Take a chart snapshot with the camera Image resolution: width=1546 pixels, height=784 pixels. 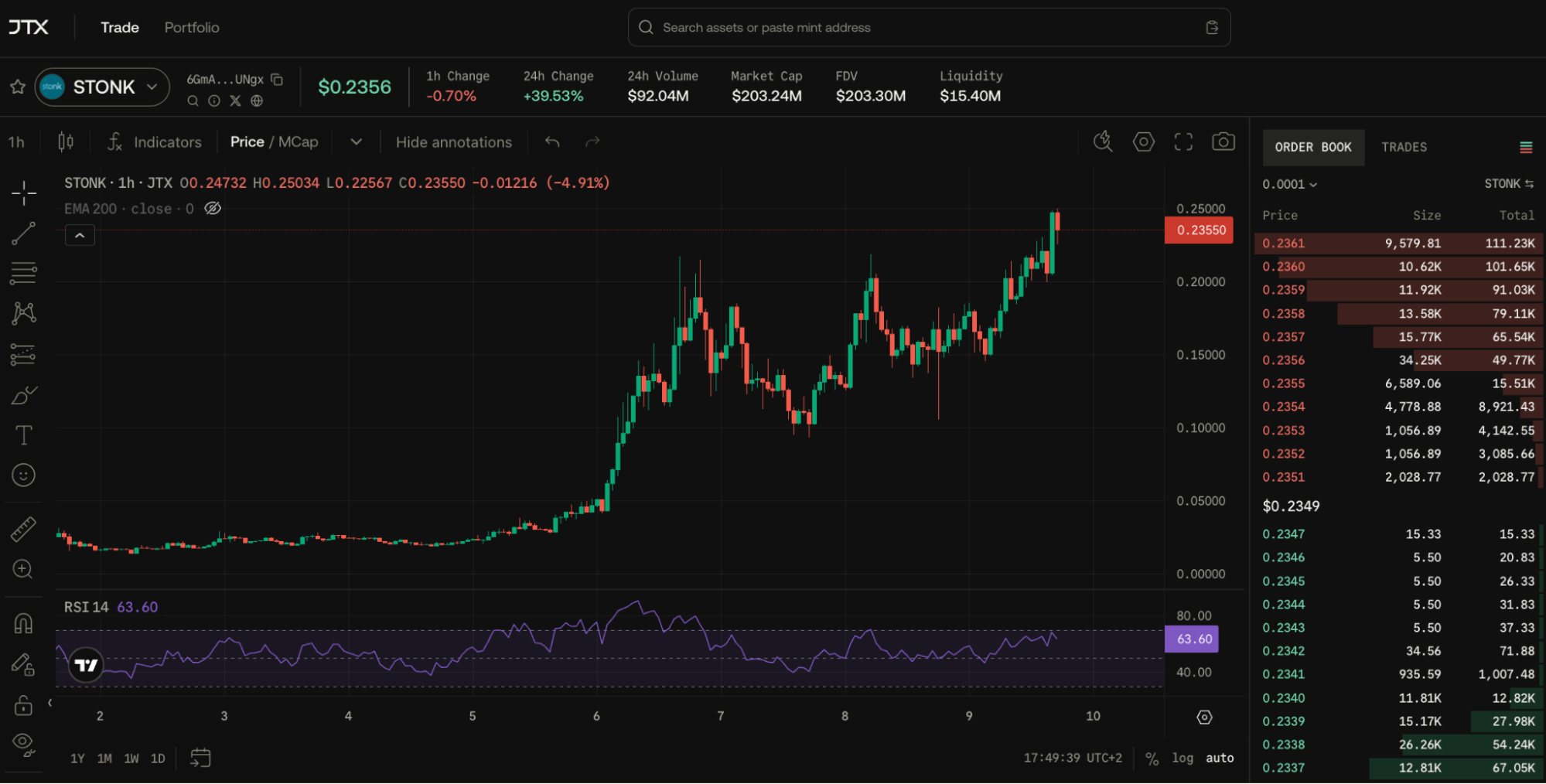(1223, 141)
